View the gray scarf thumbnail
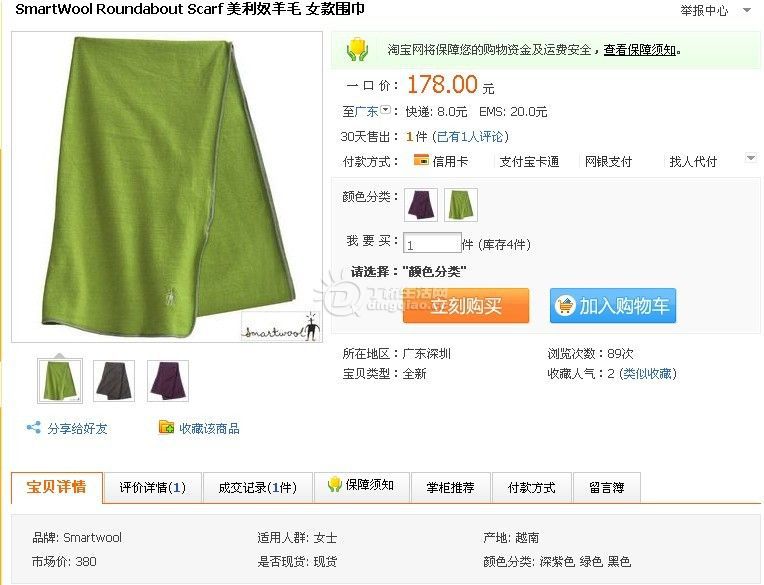Image resolution: width=764 pixels, height=585 pixels. [114, 381]
